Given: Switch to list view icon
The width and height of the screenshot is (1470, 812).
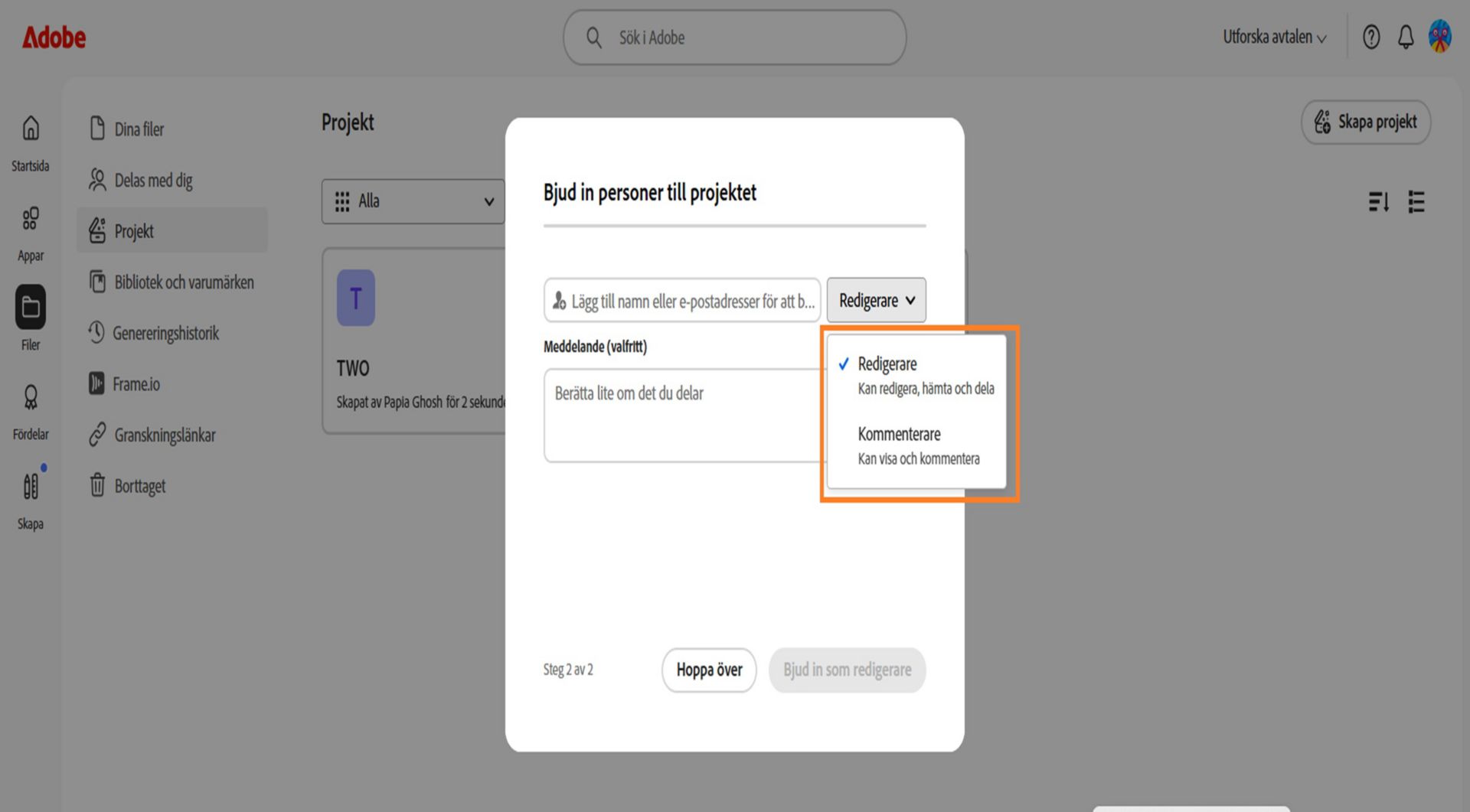Looking at the screenshot, I should (x=1416, y=202).
